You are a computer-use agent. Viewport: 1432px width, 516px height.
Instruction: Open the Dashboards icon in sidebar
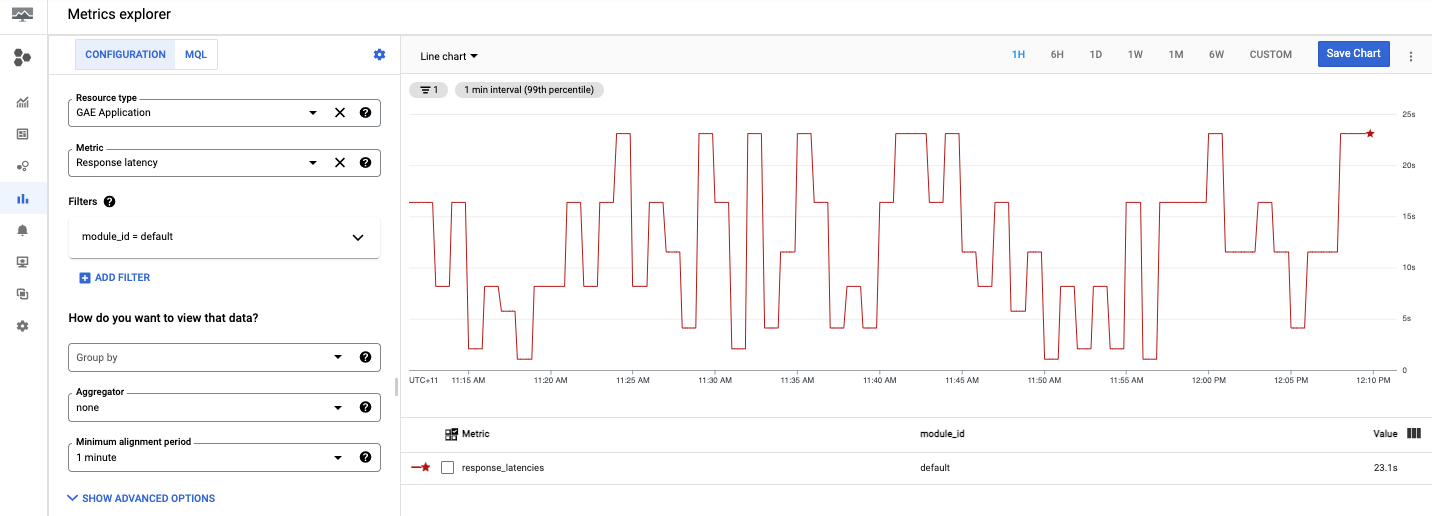(x=22, y=133)
